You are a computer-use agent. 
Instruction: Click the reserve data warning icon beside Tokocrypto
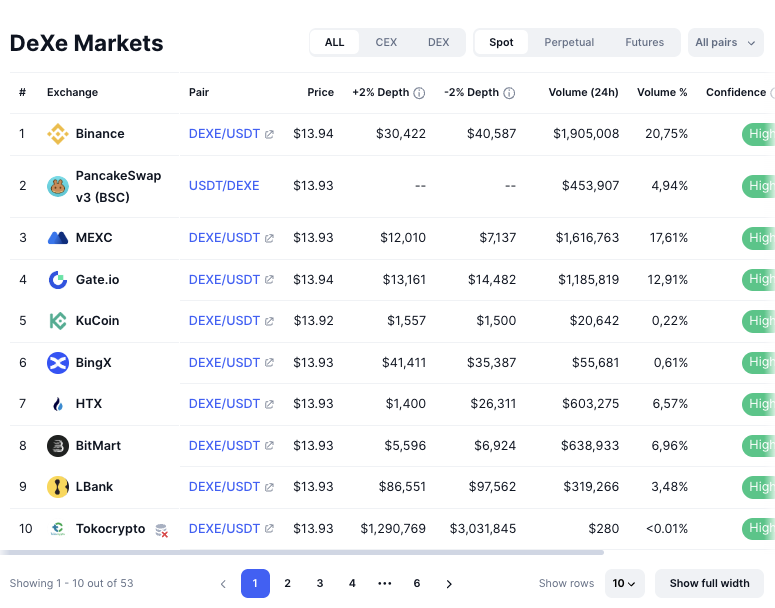pos(162,530)
